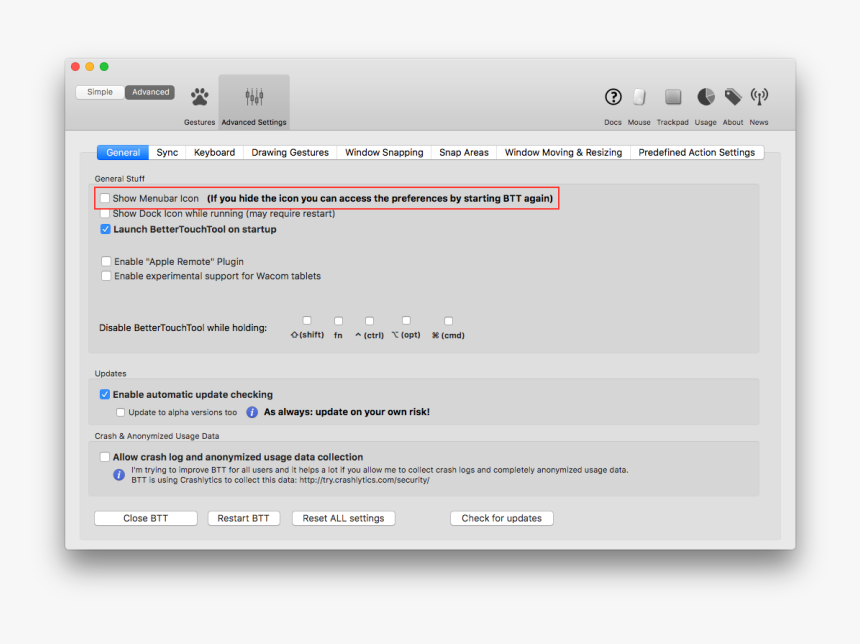
Task: Click Reset ALL settings button
Action: 343,518
